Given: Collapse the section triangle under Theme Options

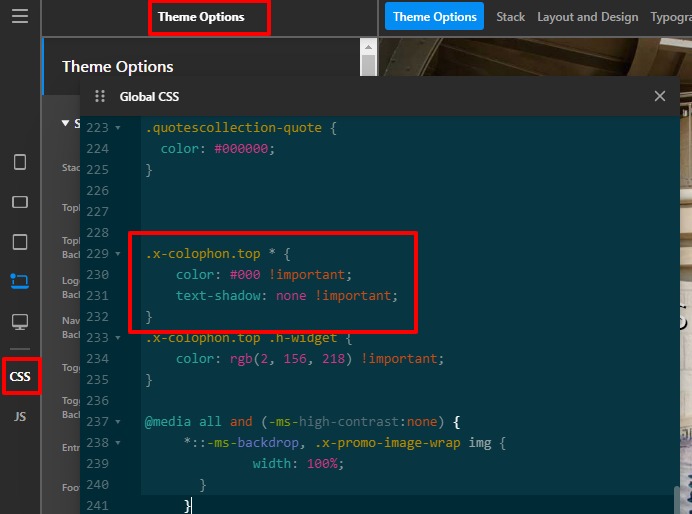Looking at the screenshot, I should tap(65, 123).
